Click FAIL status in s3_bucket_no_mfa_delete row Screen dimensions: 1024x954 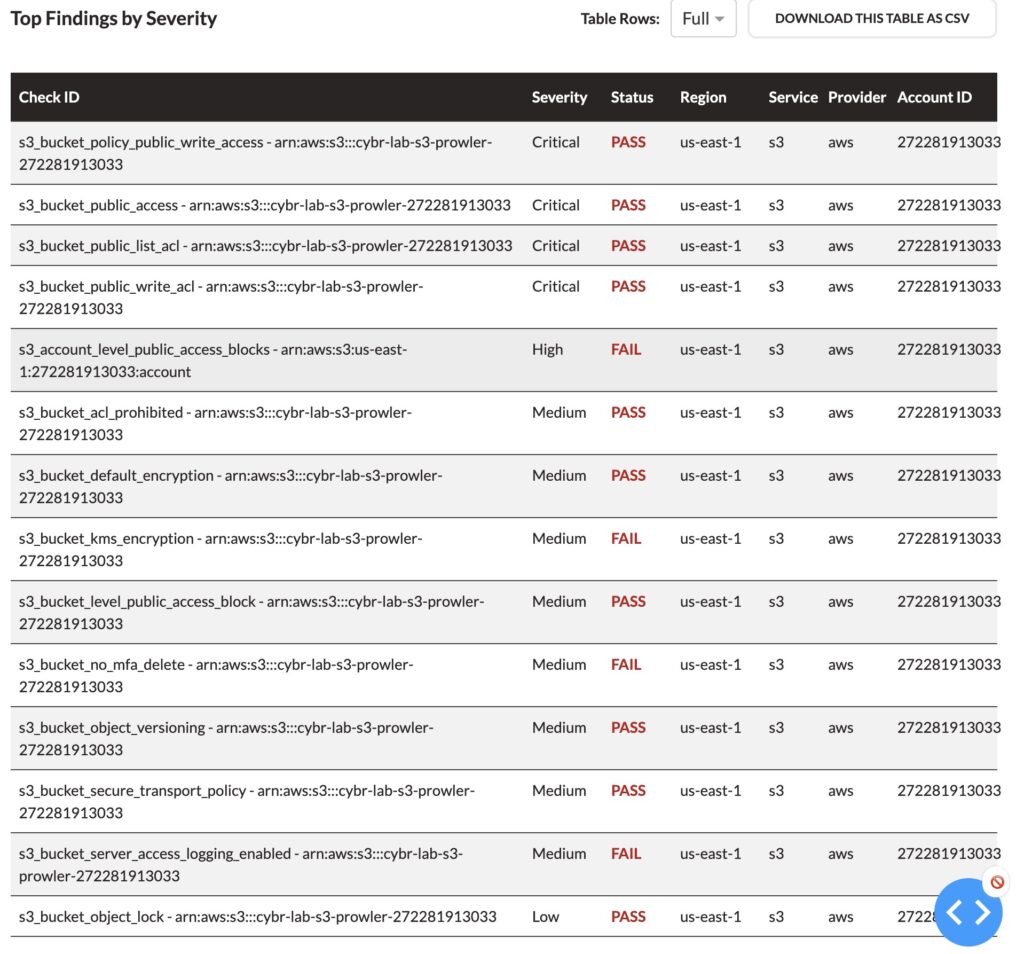(x=626, y=664)
